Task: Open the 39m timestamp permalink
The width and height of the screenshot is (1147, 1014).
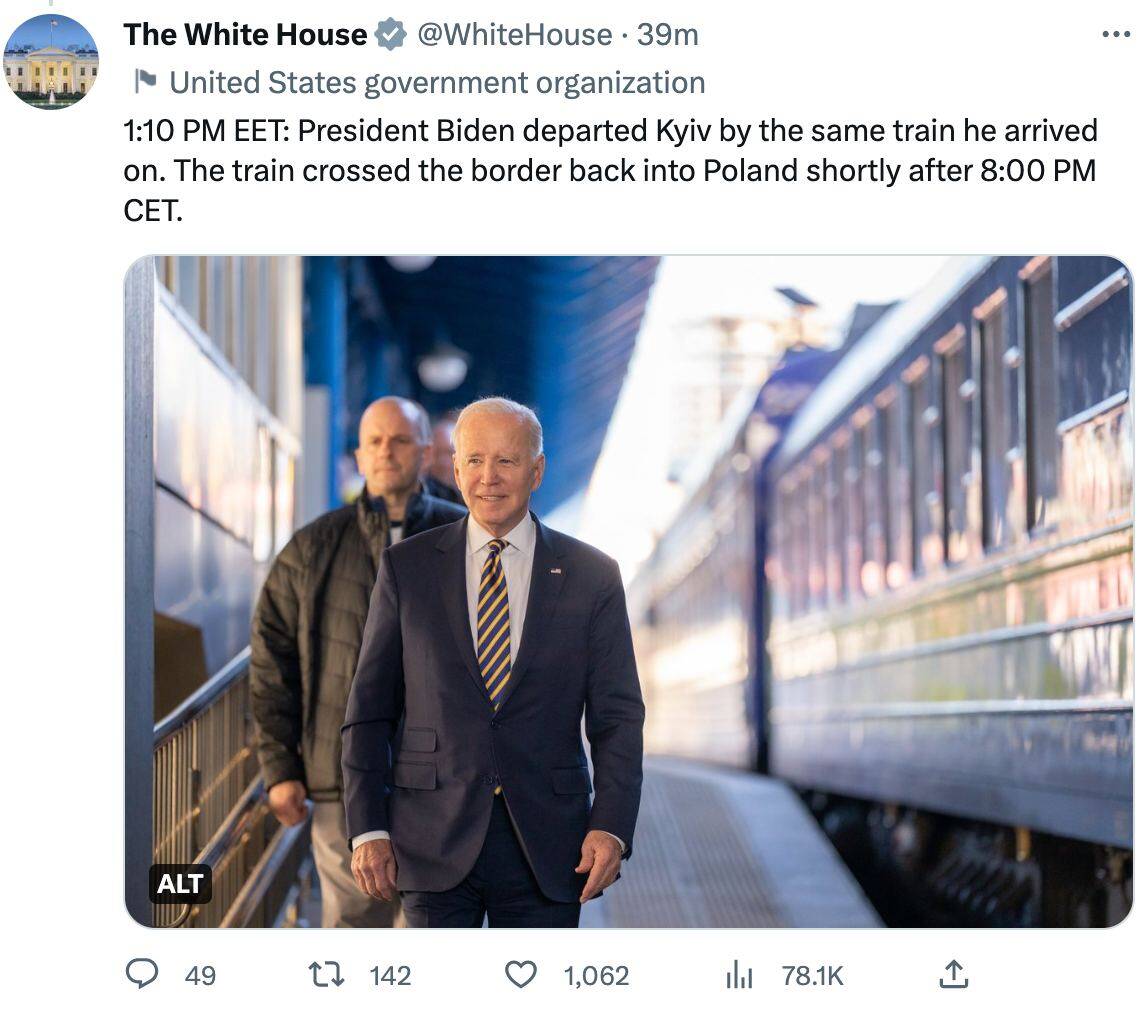Action: [668, 35]
